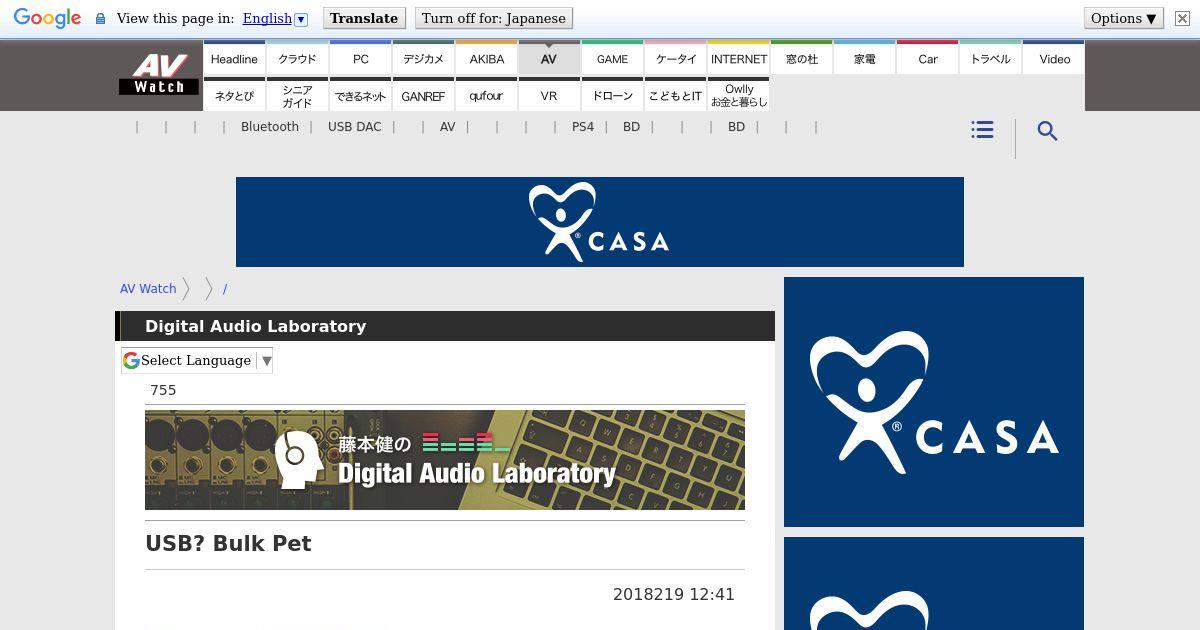
Task: Click the Translate button
Action: click(x=364, y=18)
